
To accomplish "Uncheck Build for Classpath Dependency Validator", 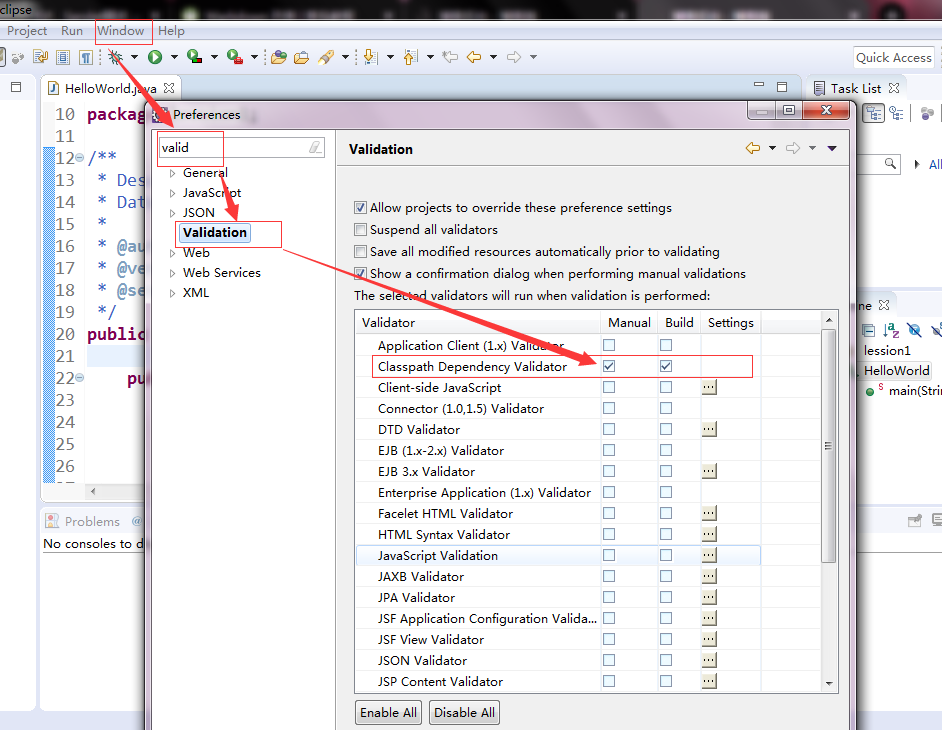I will (666, 366).
